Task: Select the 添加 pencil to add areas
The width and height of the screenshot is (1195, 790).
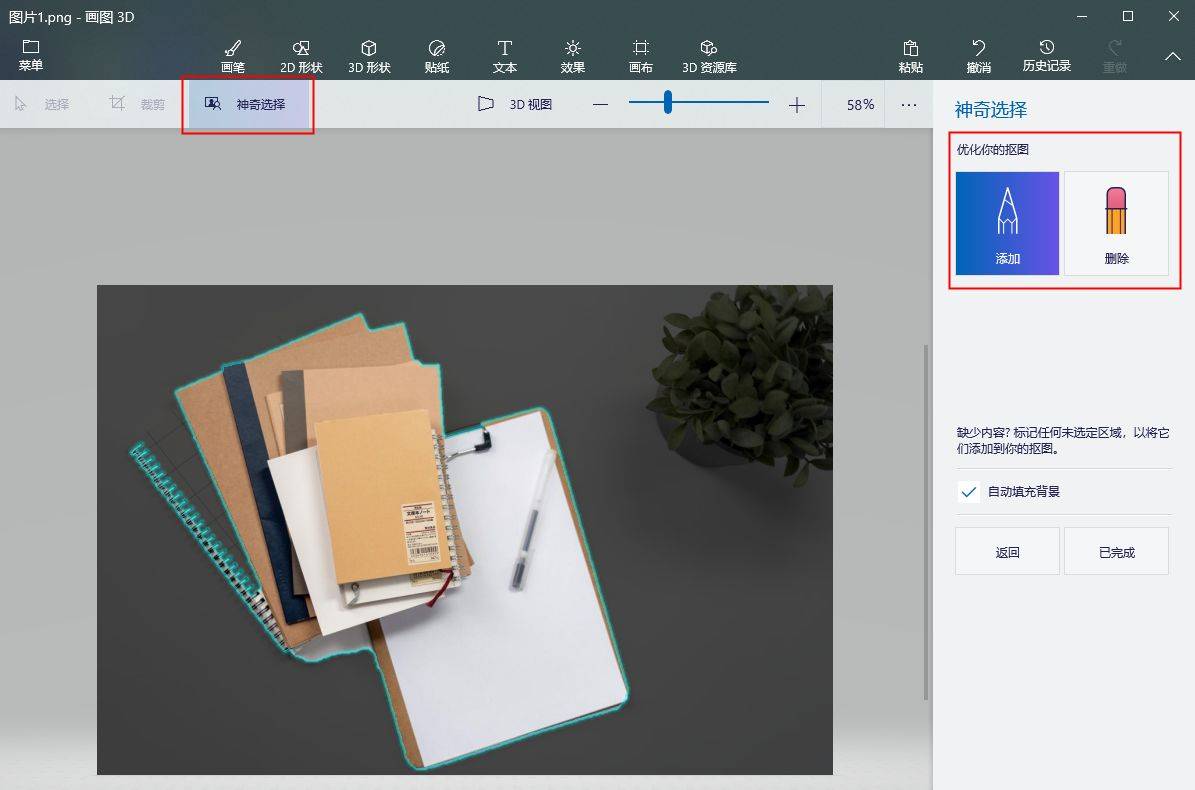Action: pyautogui.click(x=1007, y=223)
